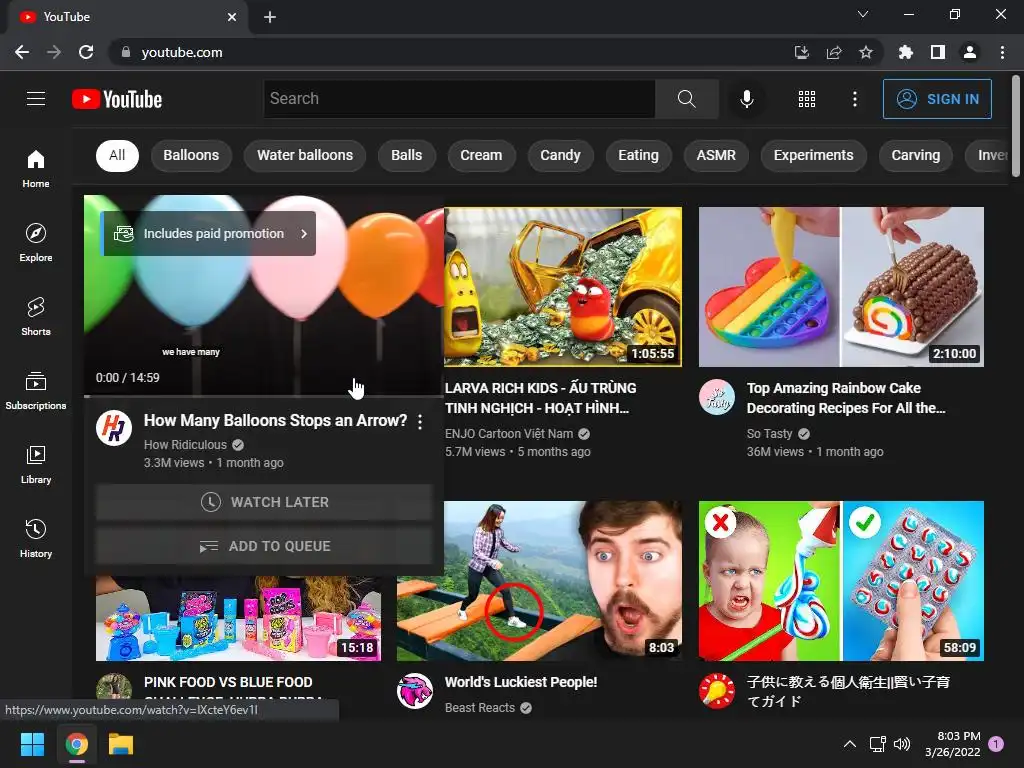The width and height of the screenshot is (1024, 768).
Task: Click the video preview progress bar
Action: (264, 396)
